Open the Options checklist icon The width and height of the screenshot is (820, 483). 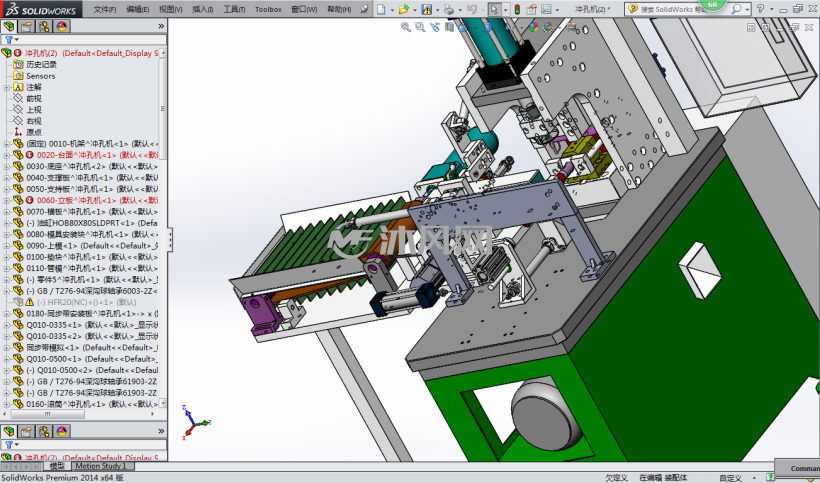[546, 9]
